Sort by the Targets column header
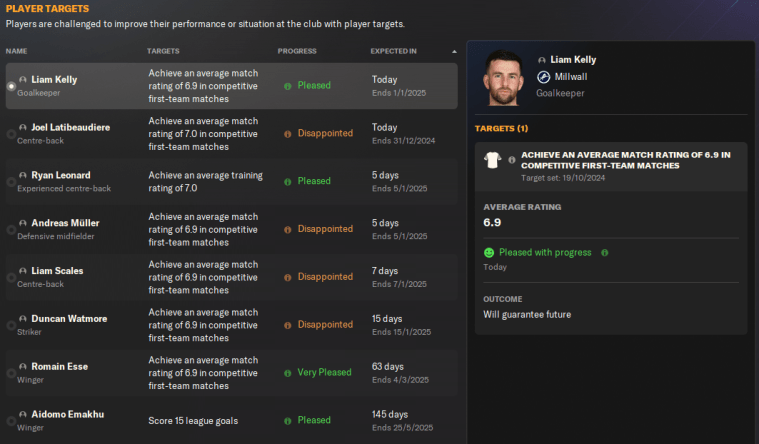 (163, 50)
